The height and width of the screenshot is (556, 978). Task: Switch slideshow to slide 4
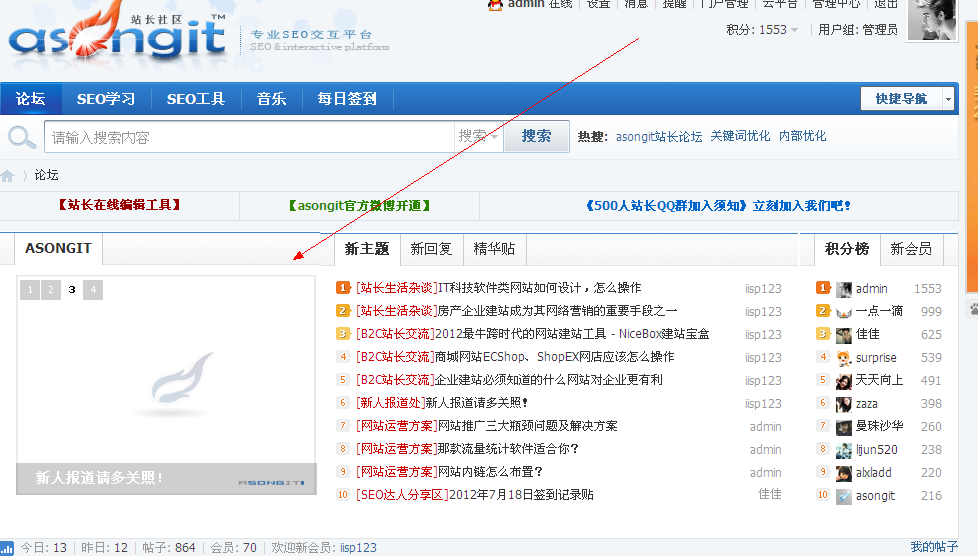(x=93, y=290)
